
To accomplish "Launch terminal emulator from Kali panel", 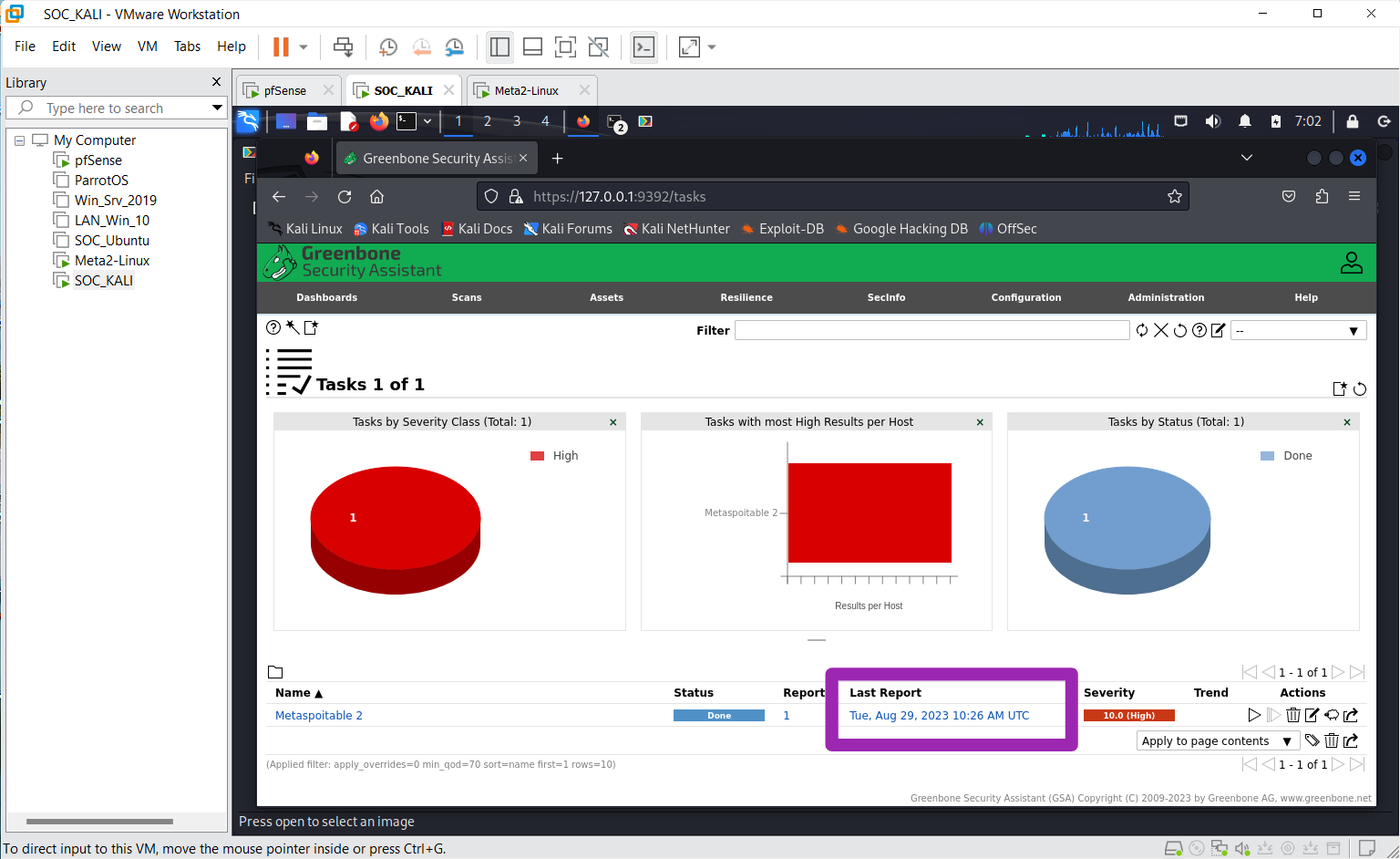I will click(x=407, y=121).
